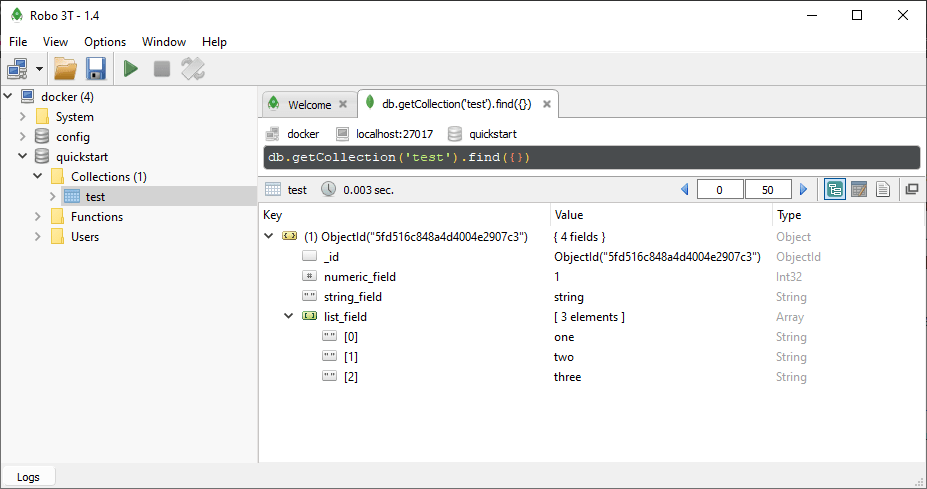Open the connect button dropdown arrow
The height and width of the screenshot is (489, 927).
point(39,69)
